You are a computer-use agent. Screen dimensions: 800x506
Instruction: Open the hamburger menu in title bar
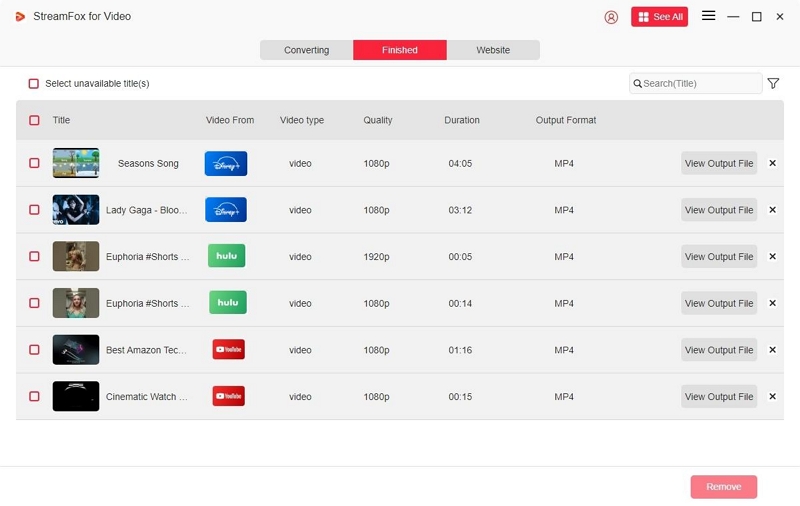pyautogui.click(x=708, y=16)
